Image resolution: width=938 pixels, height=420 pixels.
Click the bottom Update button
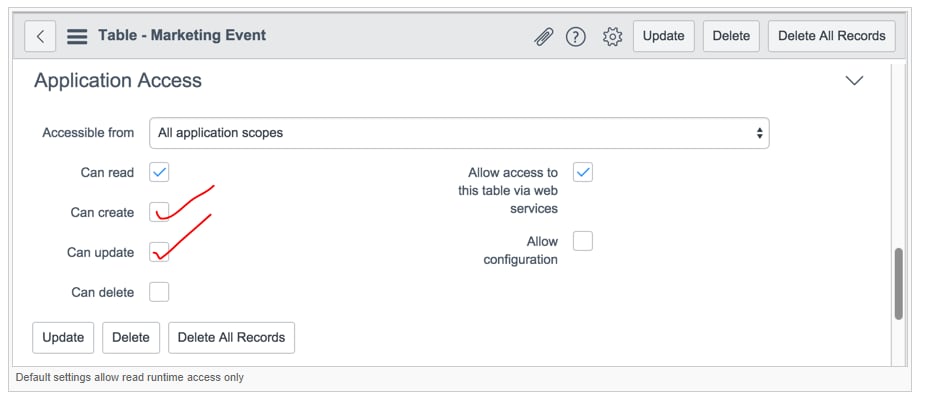pyautogui.click(x=63, y=337)
